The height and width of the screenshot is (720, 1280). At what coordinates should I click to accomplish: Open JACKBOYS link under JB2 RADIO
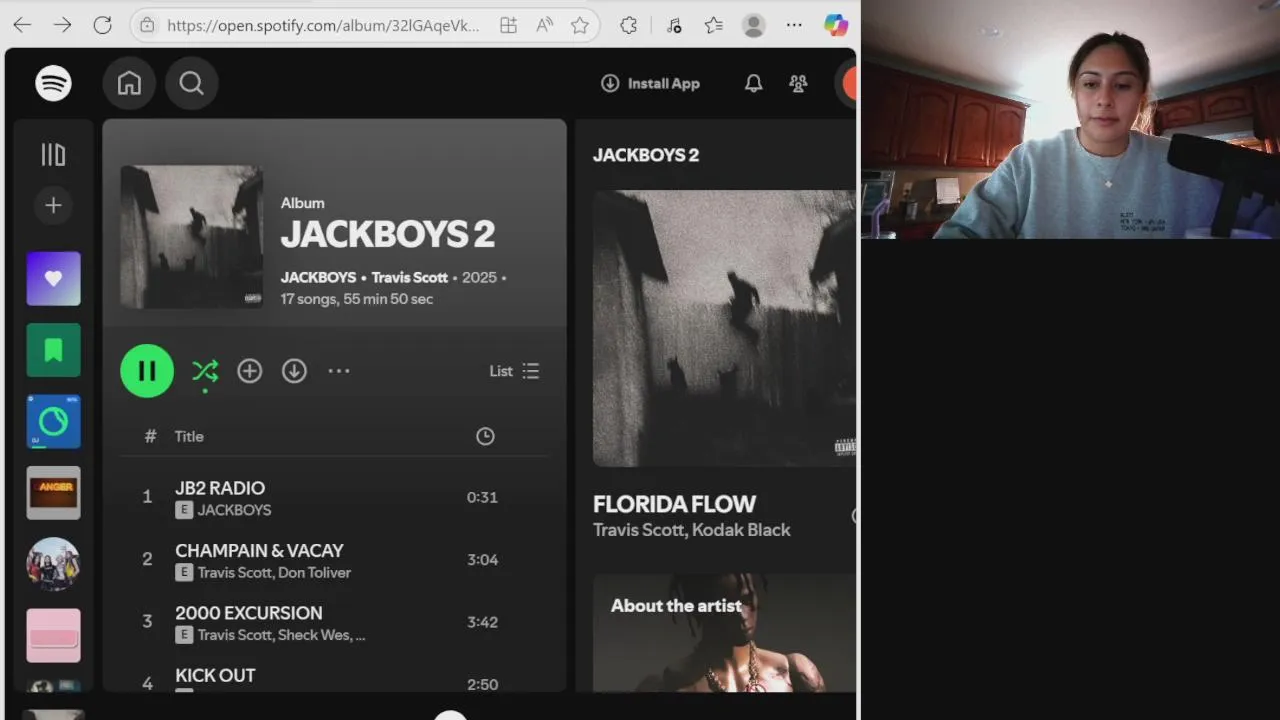[234, 510]
